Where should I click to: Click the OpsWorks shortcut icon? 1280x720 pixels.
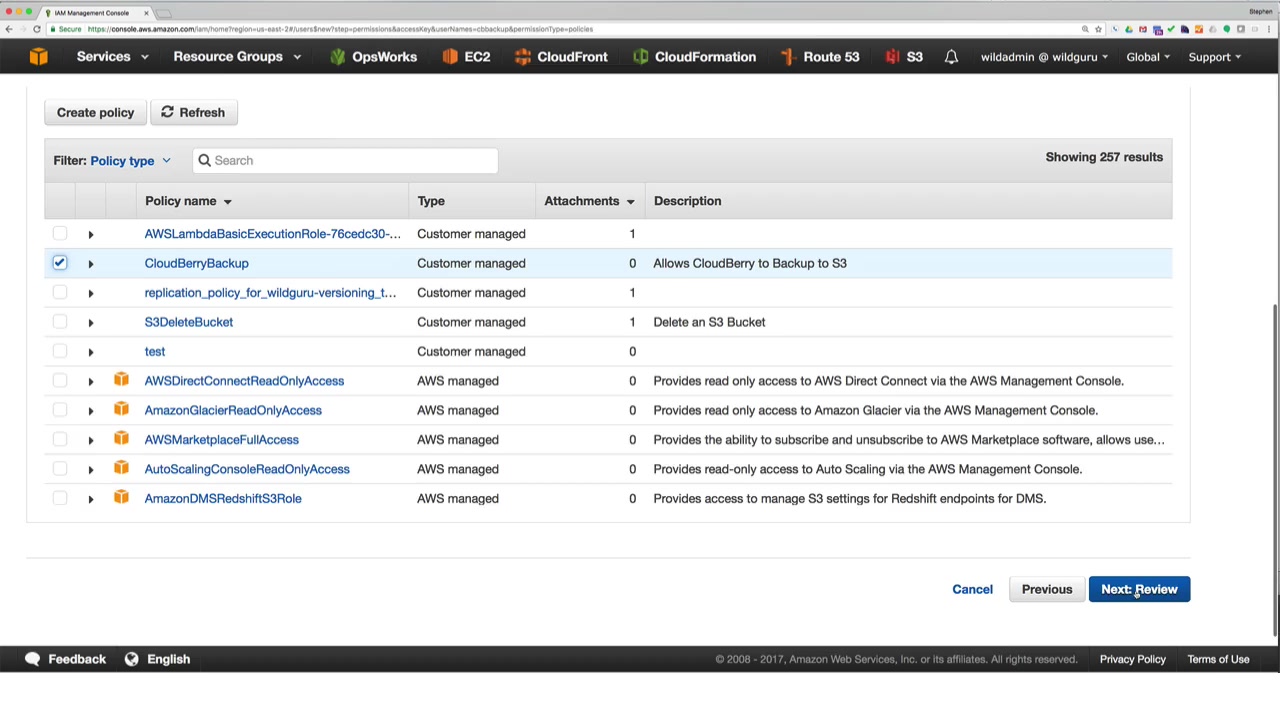click(337, 57)
